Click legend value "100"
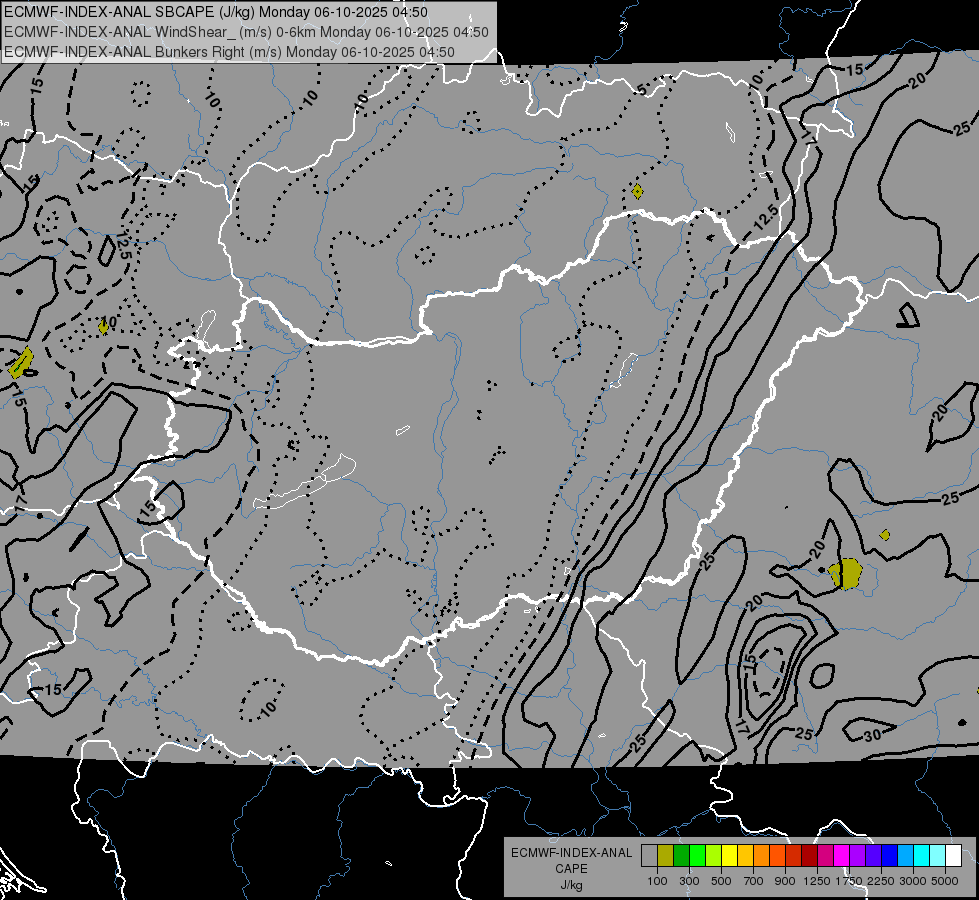The height and width of the screenshot is (900, 979). pyautogui.click(x=657, y=881)
